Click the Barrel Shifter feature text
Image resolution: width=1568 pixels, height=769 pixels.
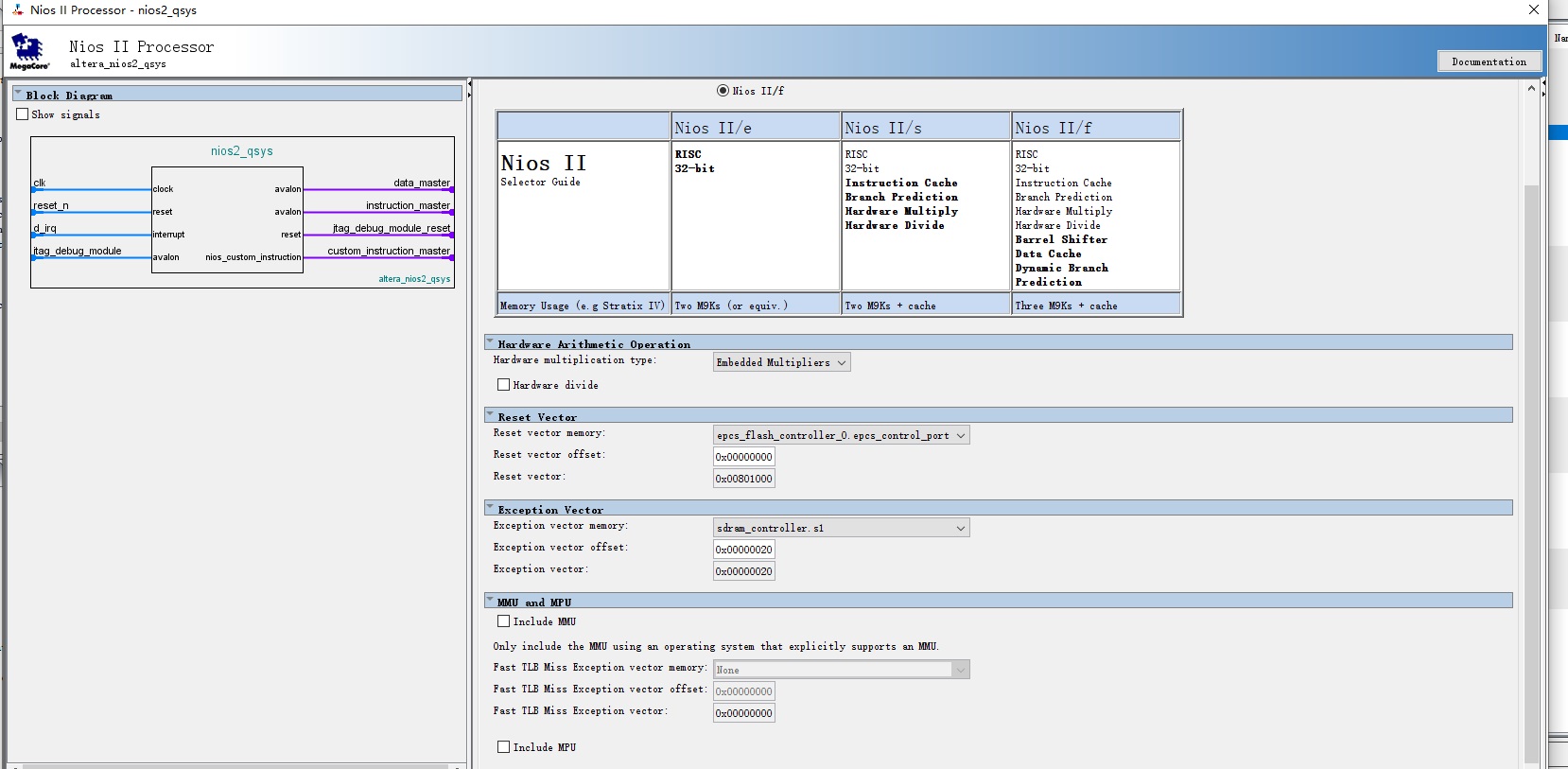(1061, 239)
